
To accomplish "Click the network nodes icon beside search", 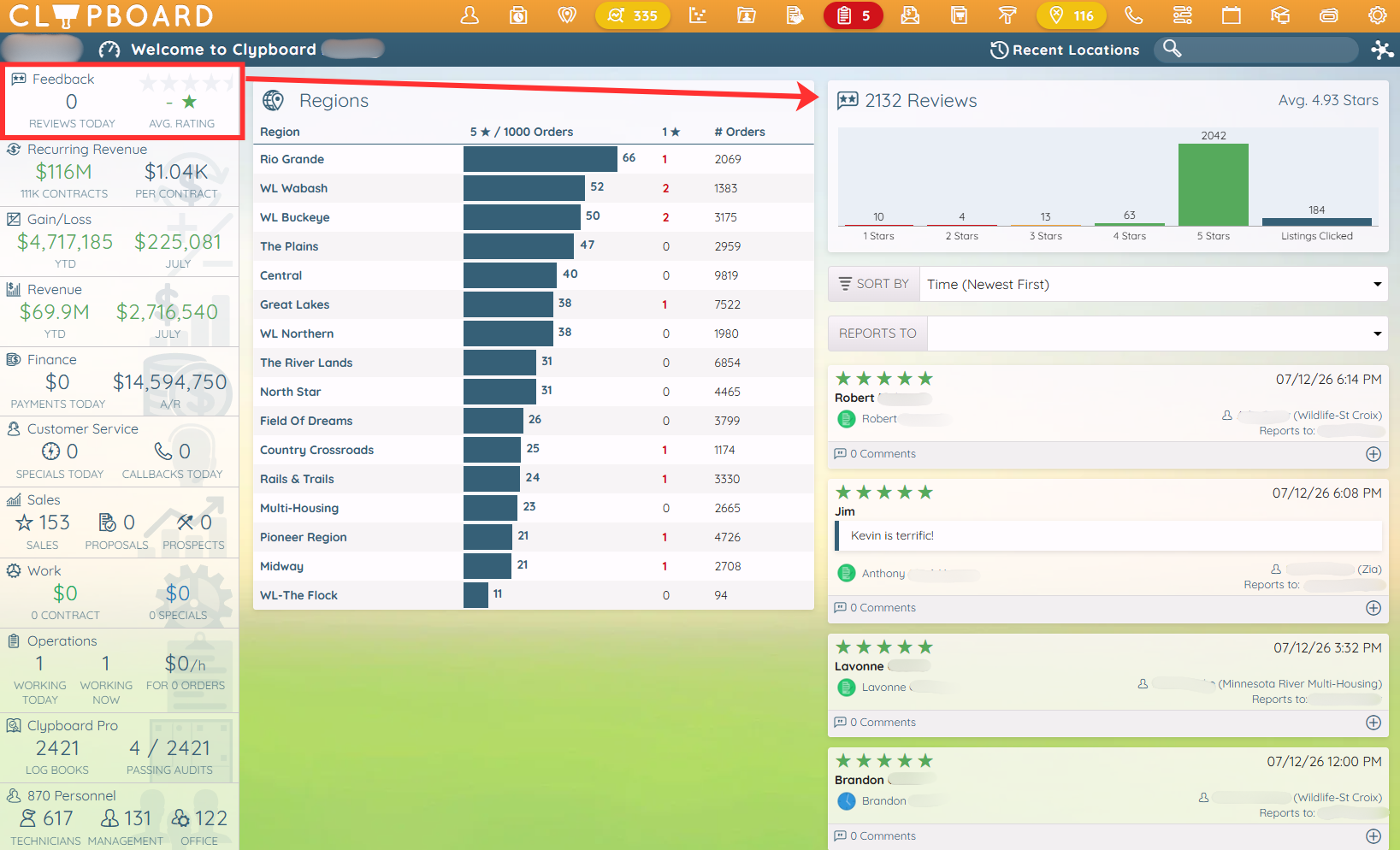I will click(1382, 50).
